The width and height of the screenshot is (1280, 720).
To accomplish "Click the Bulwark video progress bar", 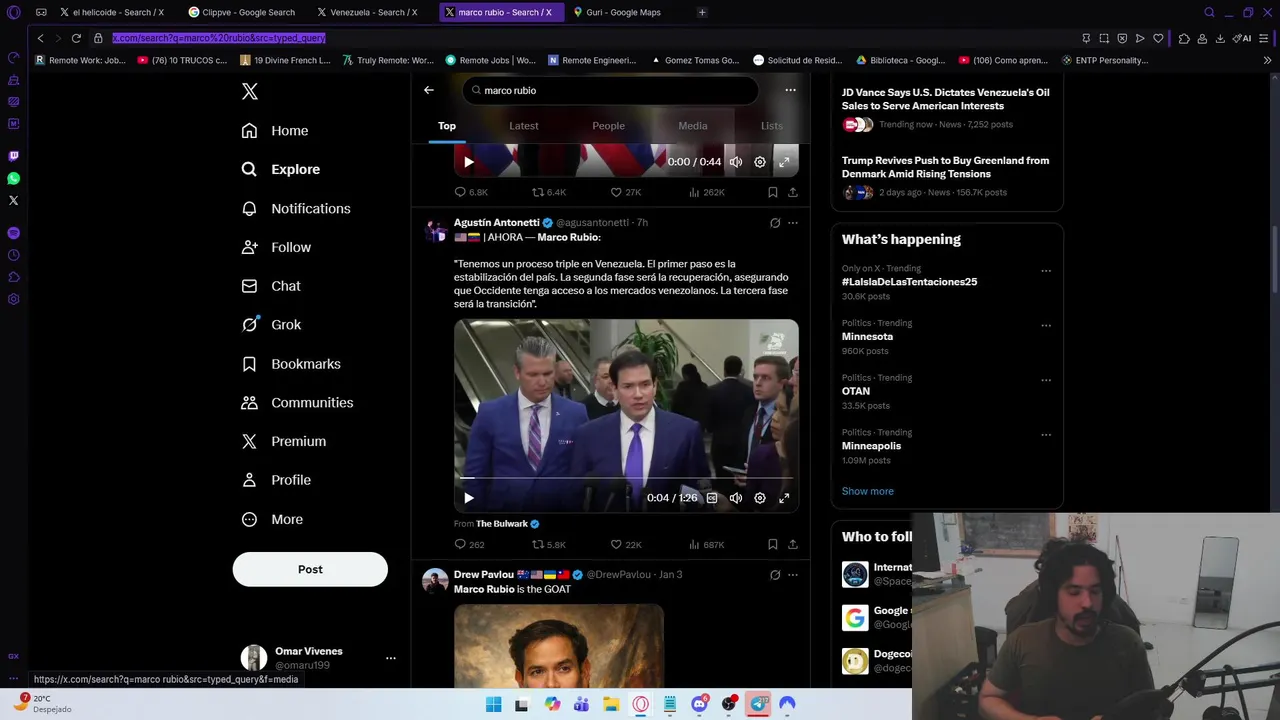I will 626,478.
